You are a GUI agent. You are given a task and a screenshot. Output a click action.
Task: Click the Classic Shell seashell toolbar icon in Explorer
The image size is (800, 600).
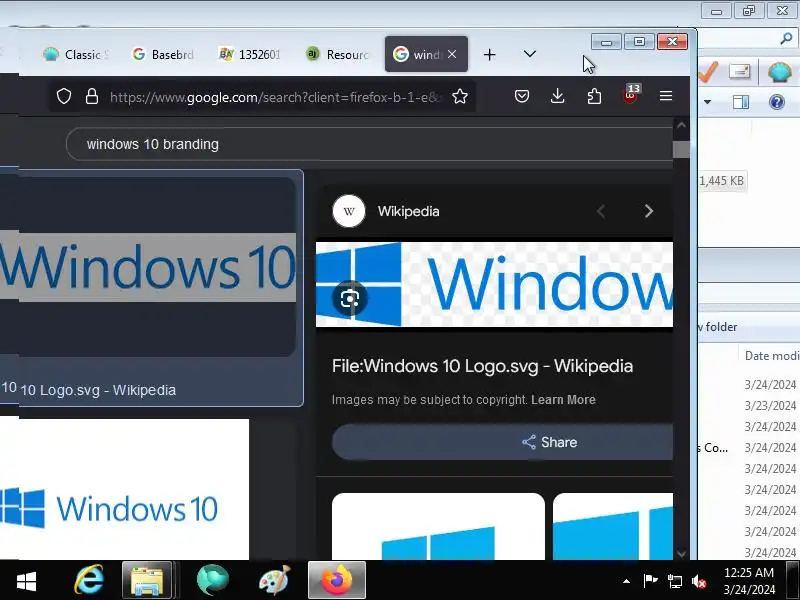point(780,72)
